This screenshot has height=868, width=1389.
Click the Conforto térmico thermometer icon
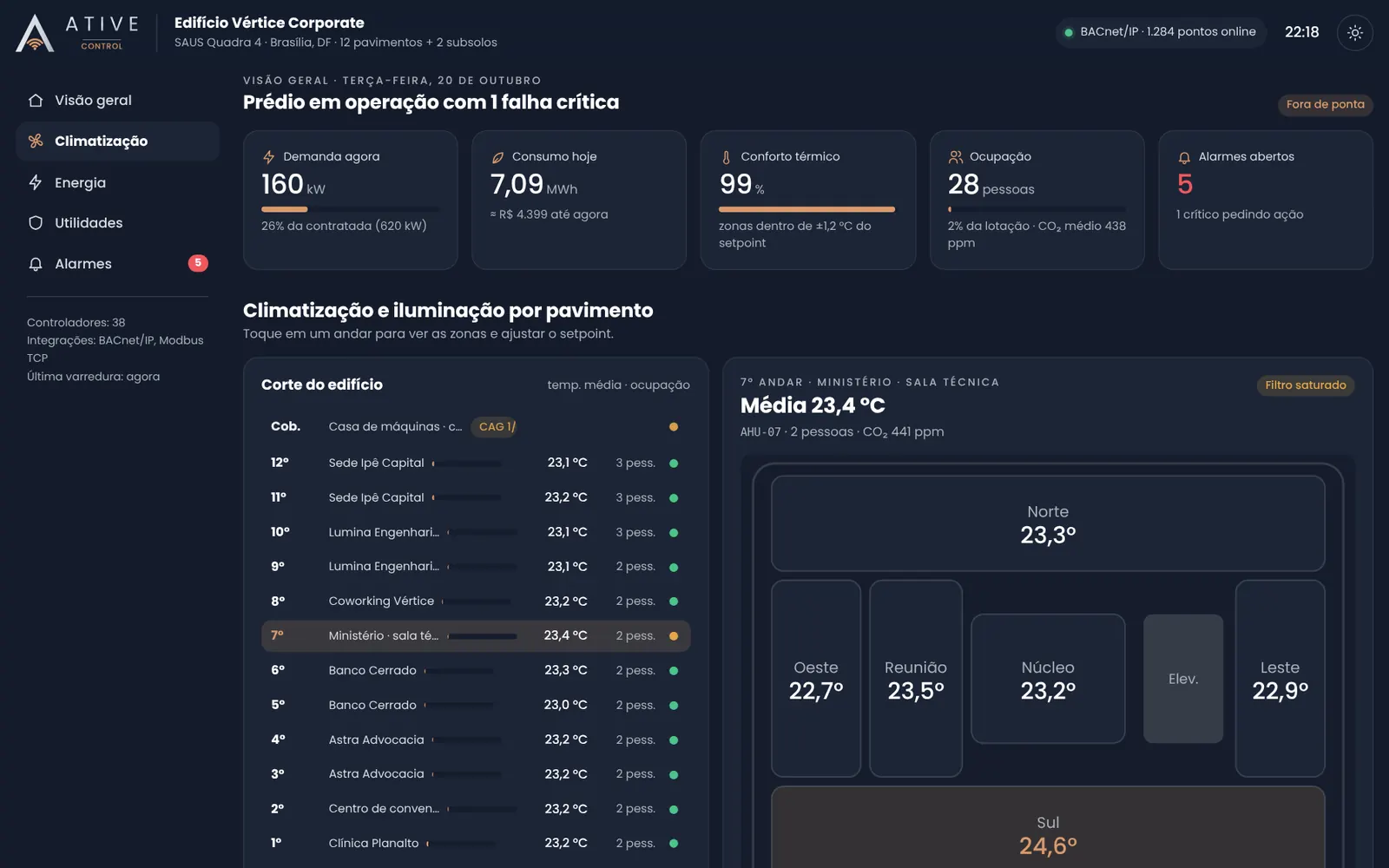[x=727, y=157]
